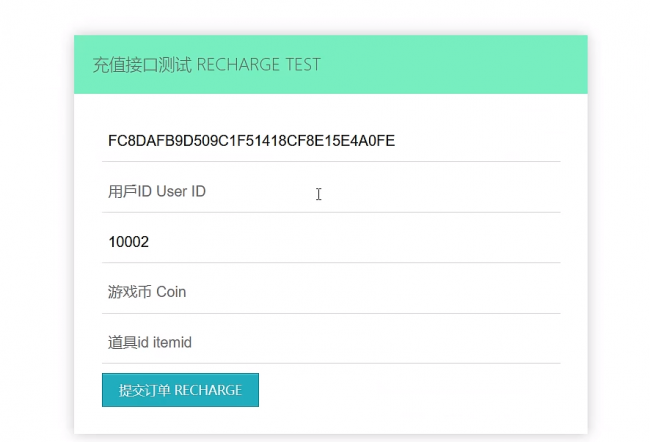Screen dimensions: 650x442
Task: Focus the 用戶ID User ID input field
Action: tap(331, 192)
